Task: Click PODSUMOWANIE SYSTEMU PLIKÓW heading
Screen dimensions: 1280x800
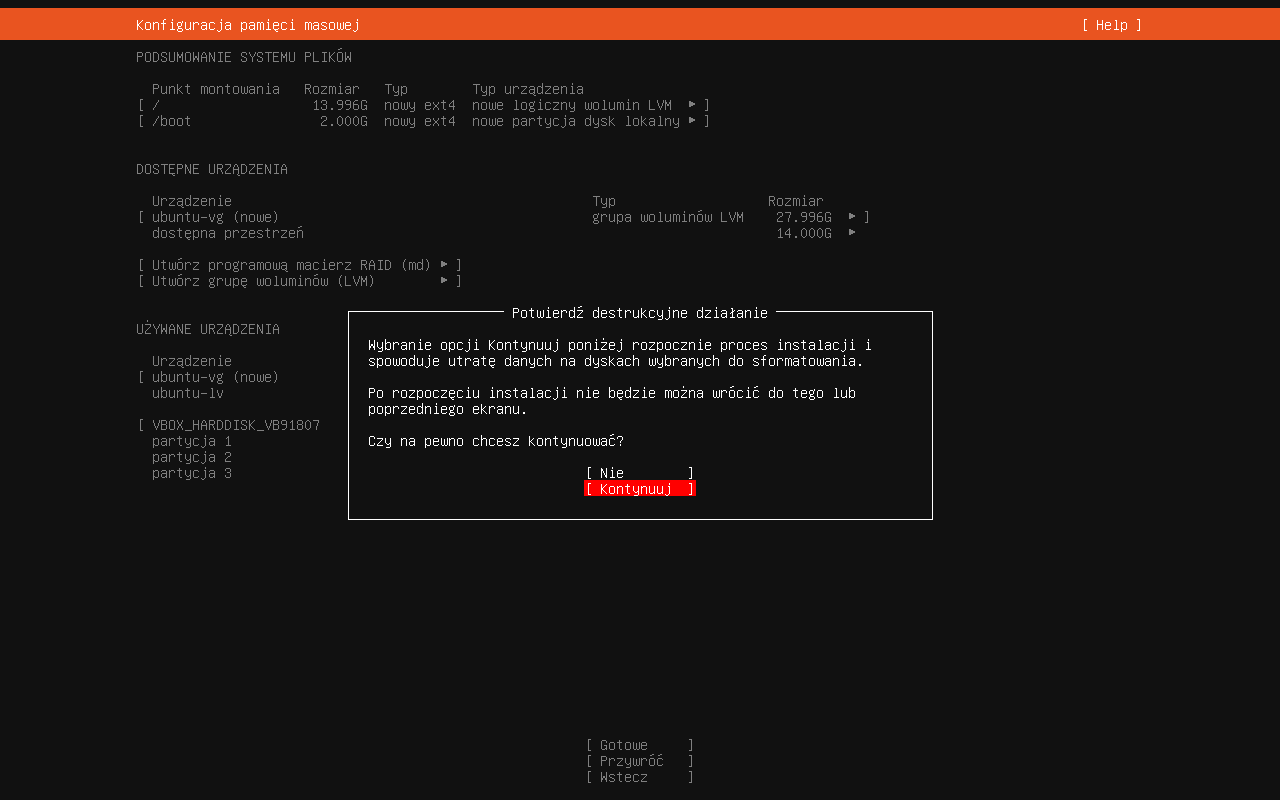Action: pos(244,57)
